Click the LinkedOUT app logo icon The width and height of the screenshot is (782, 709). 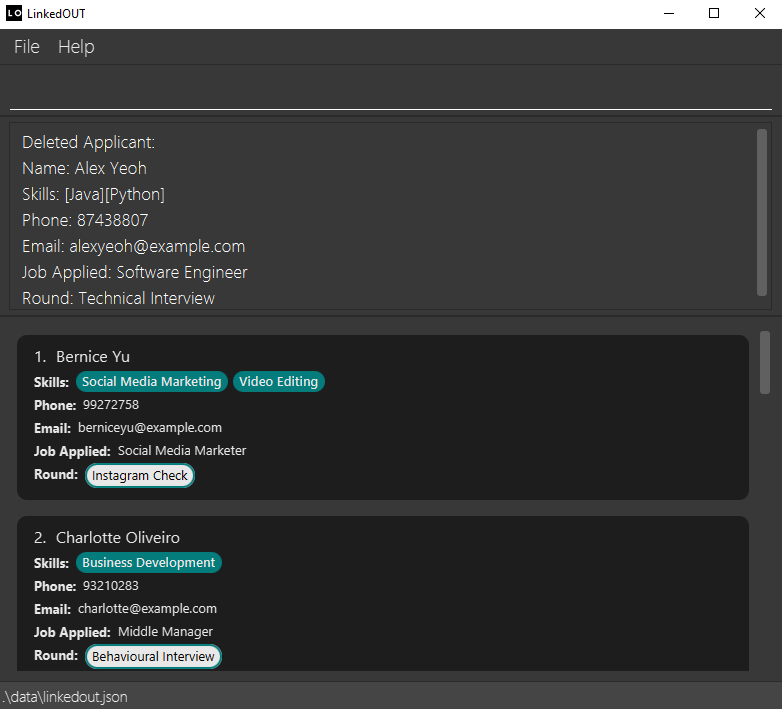(14, 14)
